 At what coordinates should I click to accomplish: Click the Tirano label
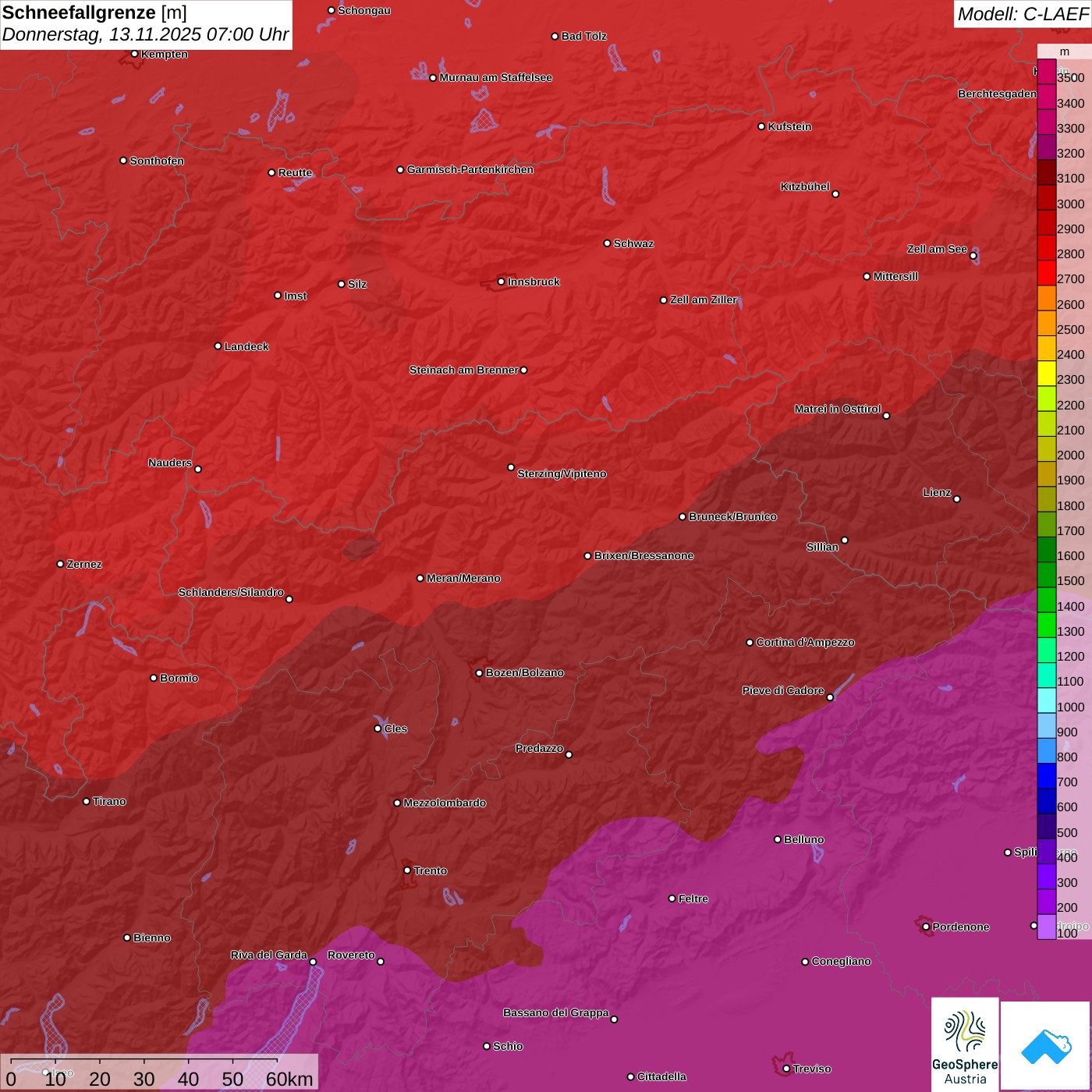pyautogui.click(x=109, y=801)
